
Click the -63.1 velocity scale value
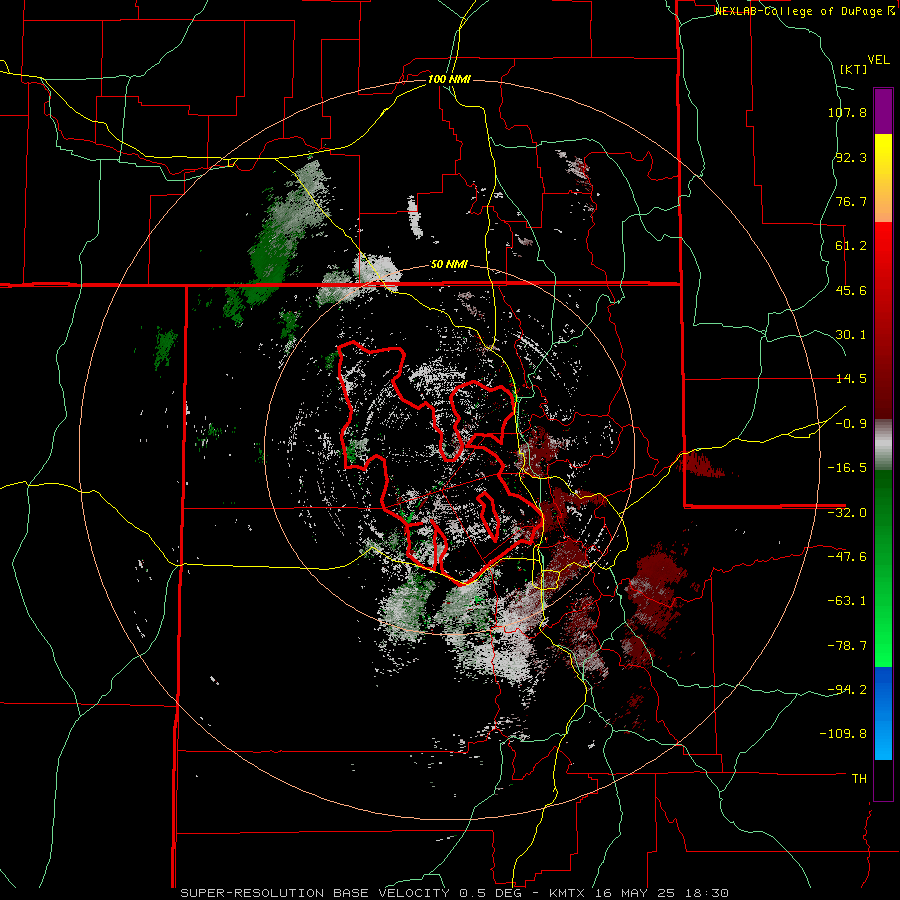(x=847, y=601)
